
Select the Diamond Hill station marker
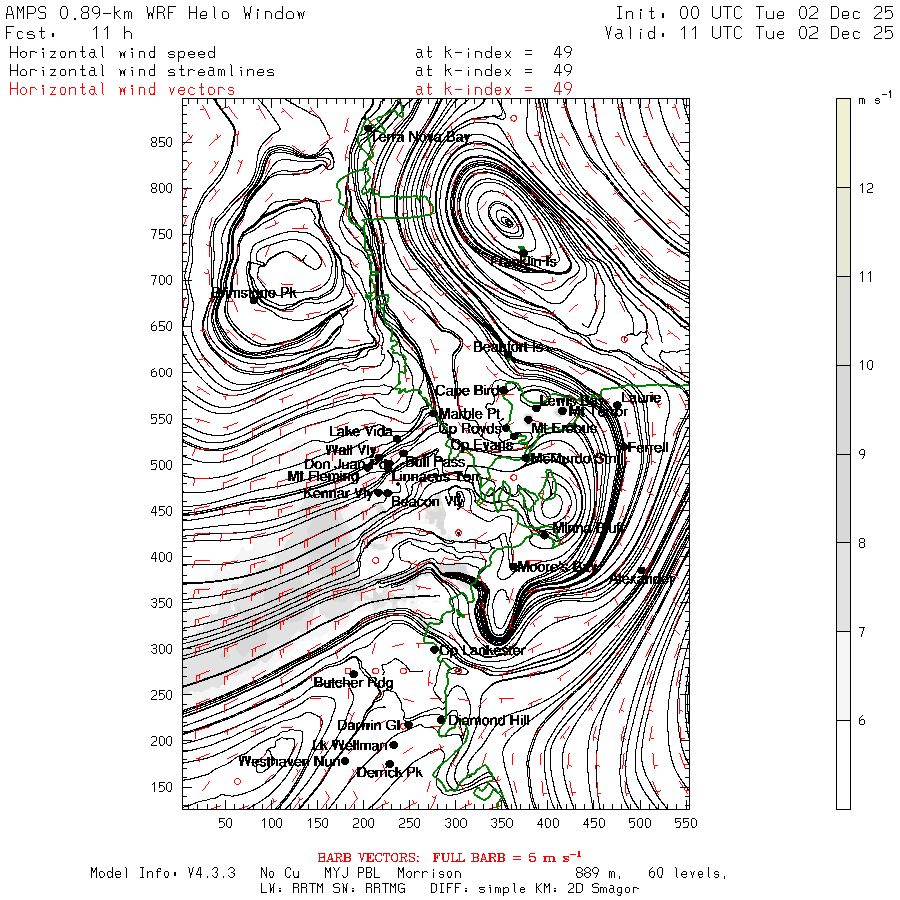(x=441, y=719)
